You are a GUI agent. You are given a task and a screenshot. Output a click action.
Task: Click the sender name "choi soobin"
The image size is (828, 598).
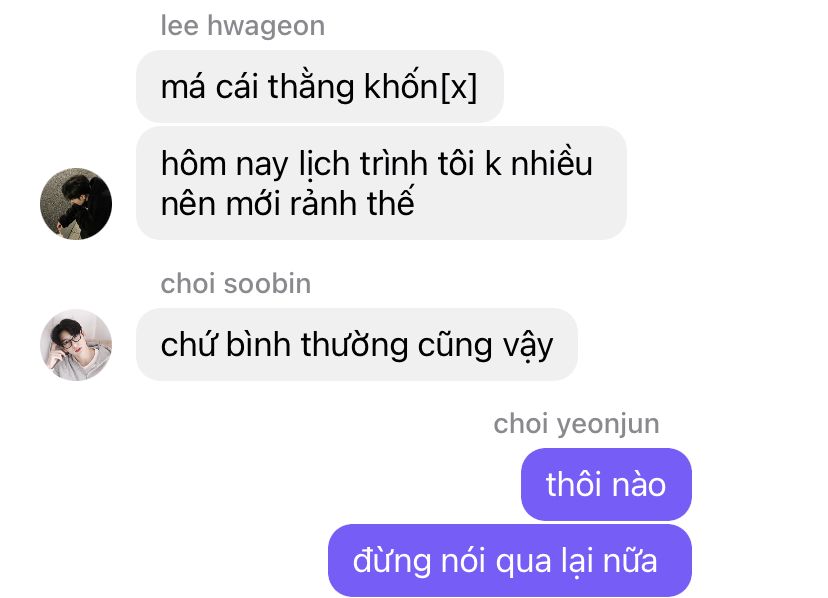tap(236, 284)
